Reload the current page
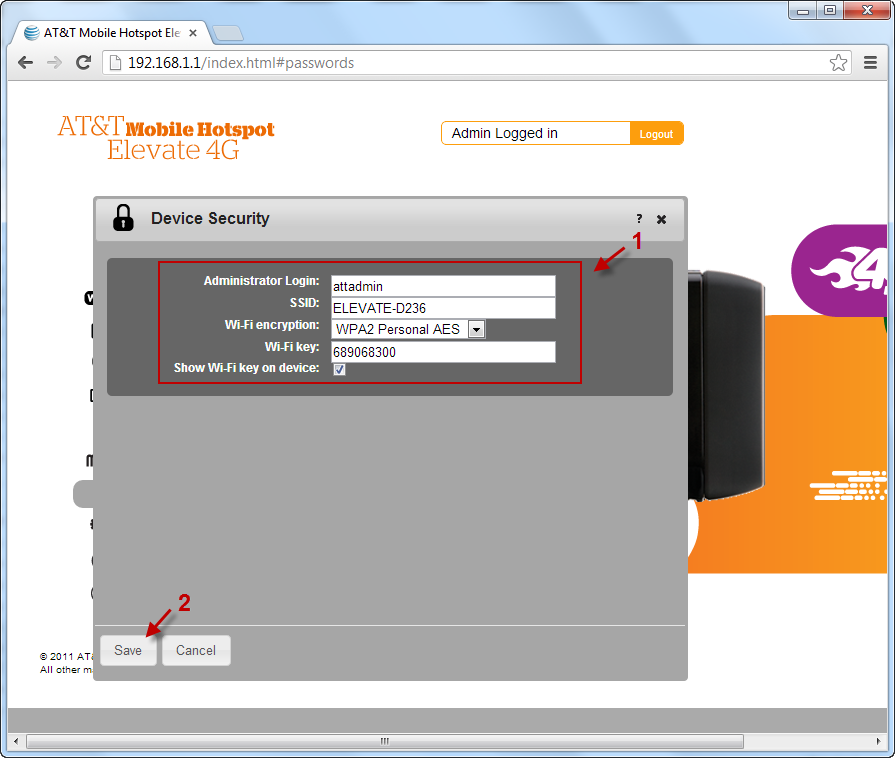Screen dimensions: 895x758 tap(84, 62)
